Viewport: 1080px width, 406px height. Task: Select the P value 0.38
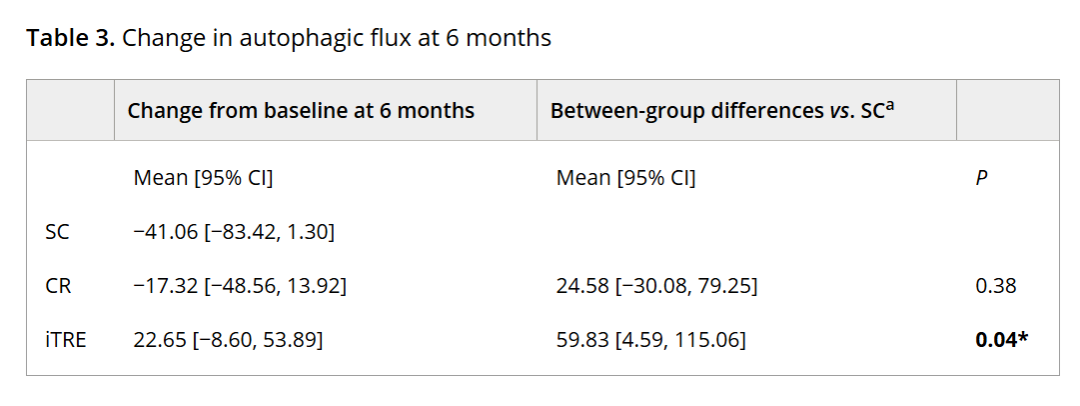(995, 286)
